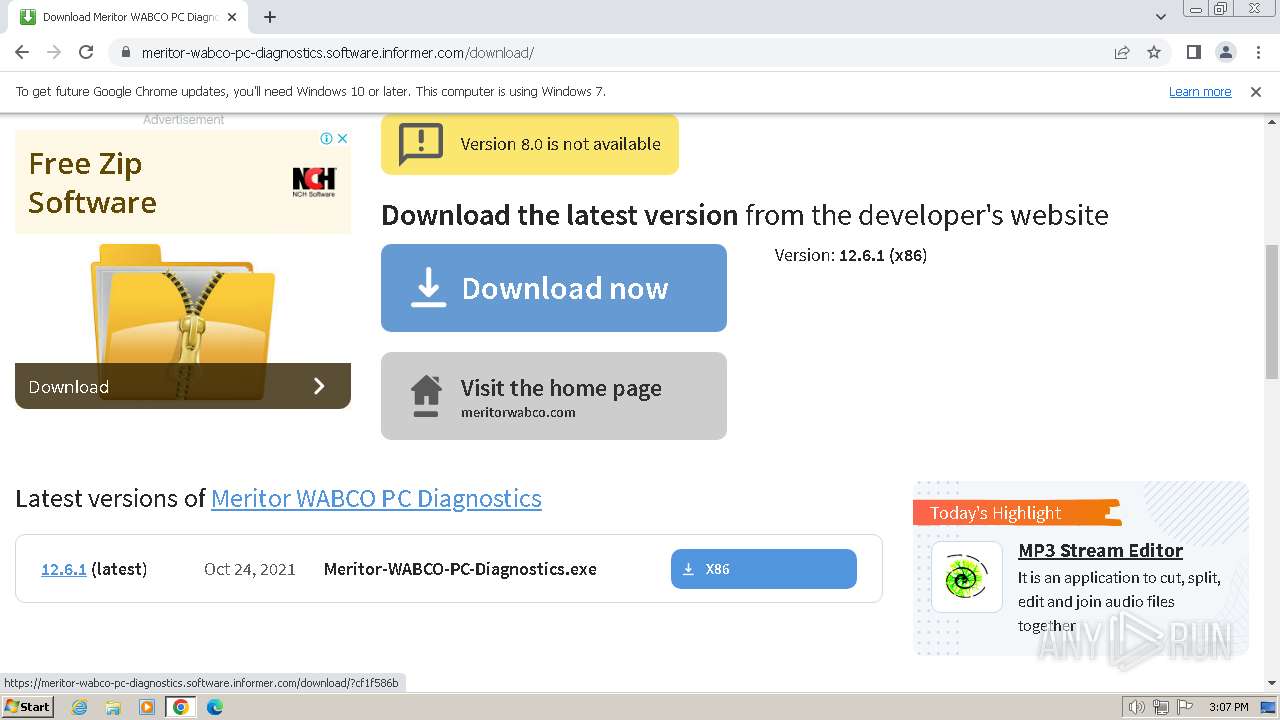This screenshot has width=1280, height=720.
Task: Dismiss the Chrome update notification bar
Action: tap(1256, 91)
